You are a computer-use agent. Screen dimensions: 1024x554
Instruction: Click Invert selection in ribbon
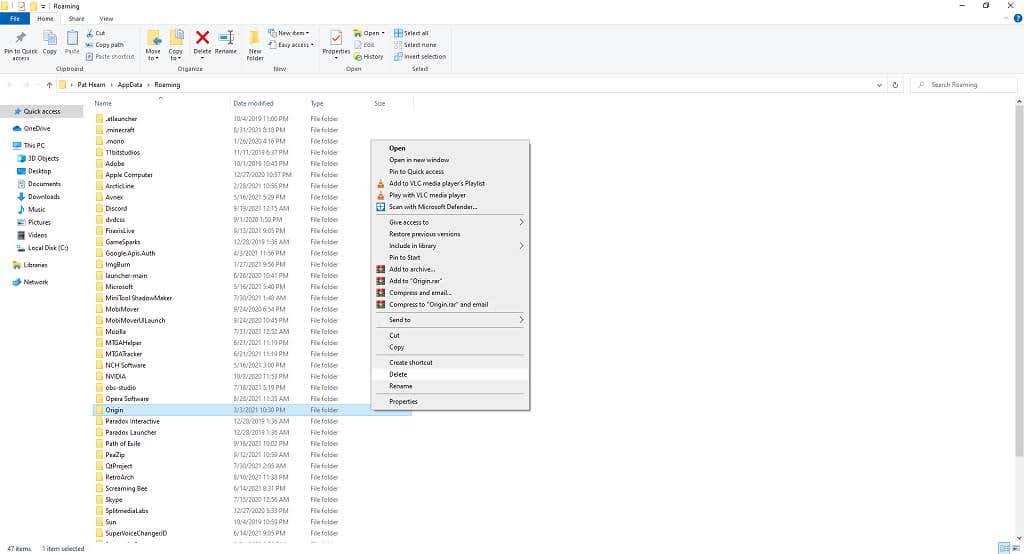[420, 56]
